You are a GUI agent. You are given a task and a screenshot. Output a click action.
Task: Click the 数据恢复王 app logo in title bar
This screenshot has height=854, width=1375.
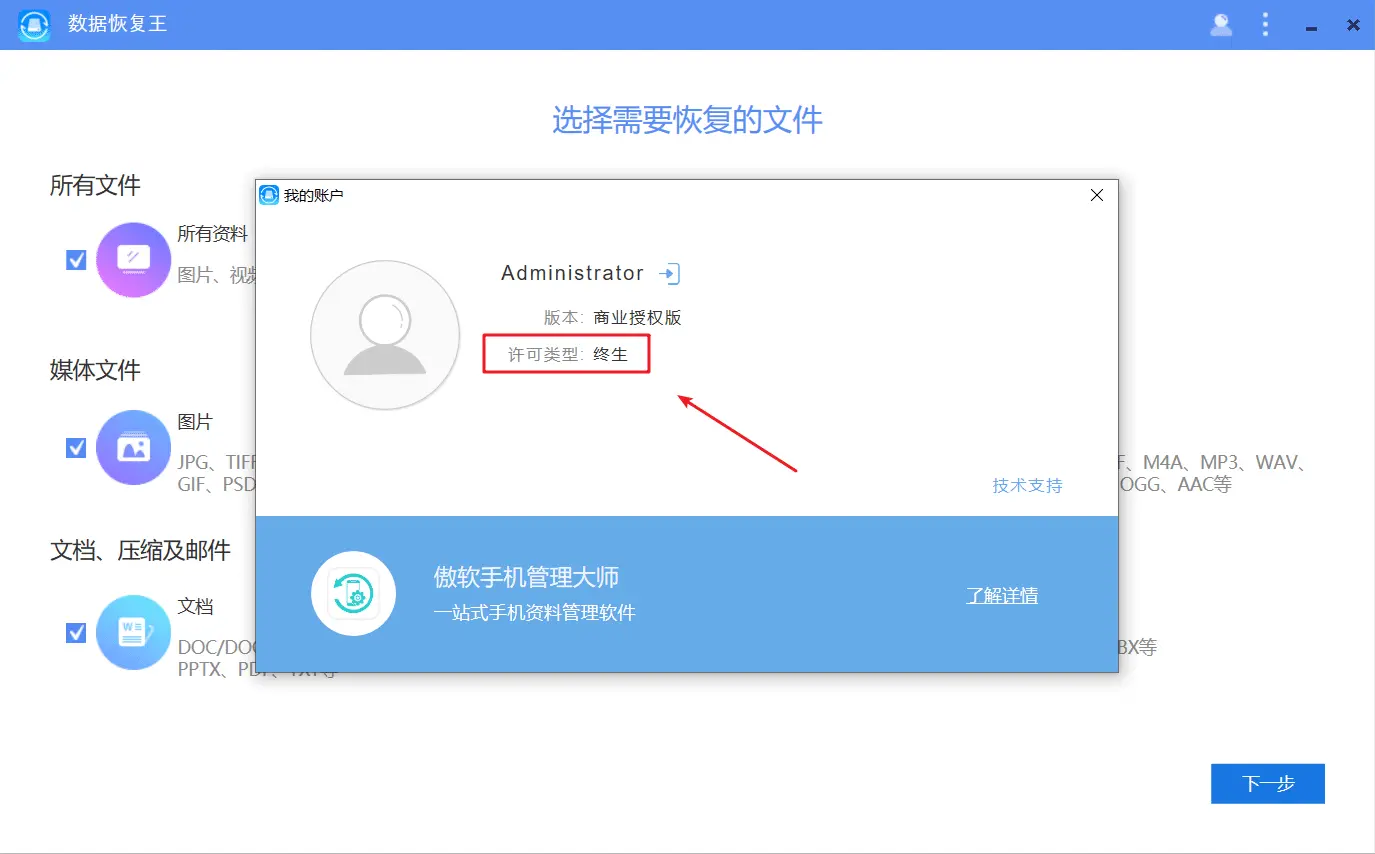click(x=34, y=25)
